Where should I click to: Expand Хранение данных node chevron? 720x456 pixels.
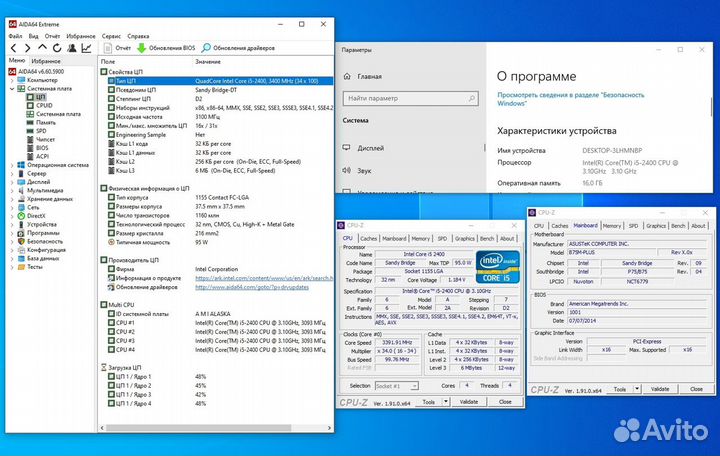tap(12, 199)
